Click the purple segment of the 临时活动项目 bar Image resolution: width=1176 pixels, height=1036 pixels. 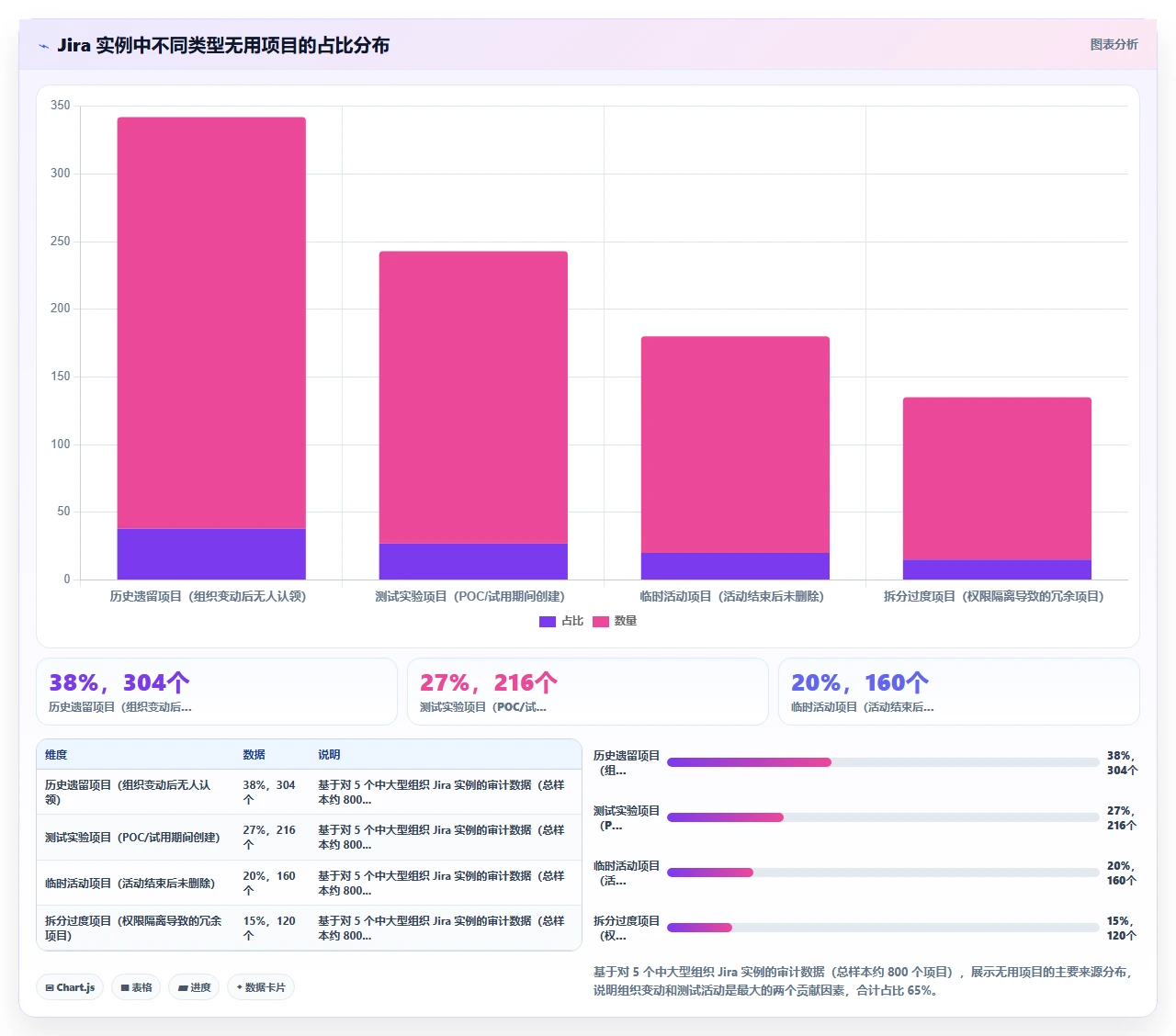(735, 566)
